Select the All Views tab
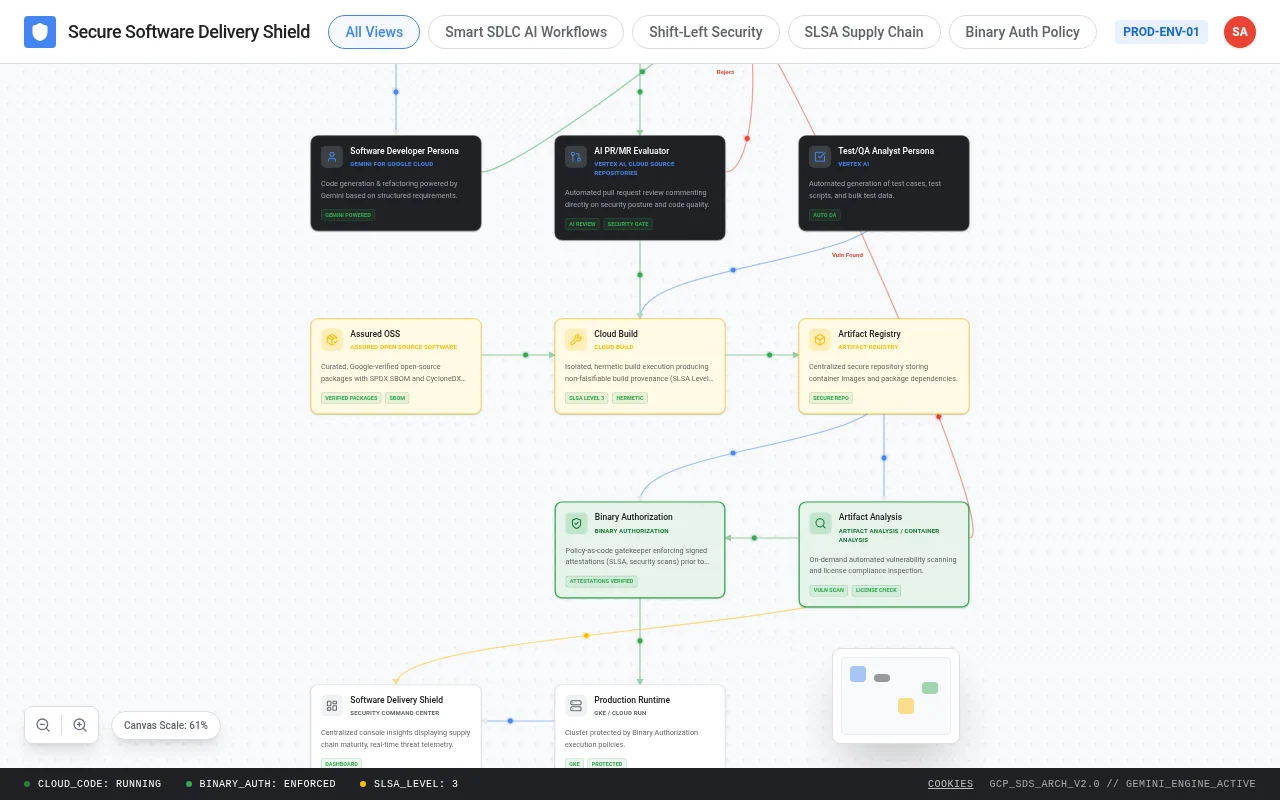Image resolution: width=1280 pixels, height=800 pixels. [374, 32]
